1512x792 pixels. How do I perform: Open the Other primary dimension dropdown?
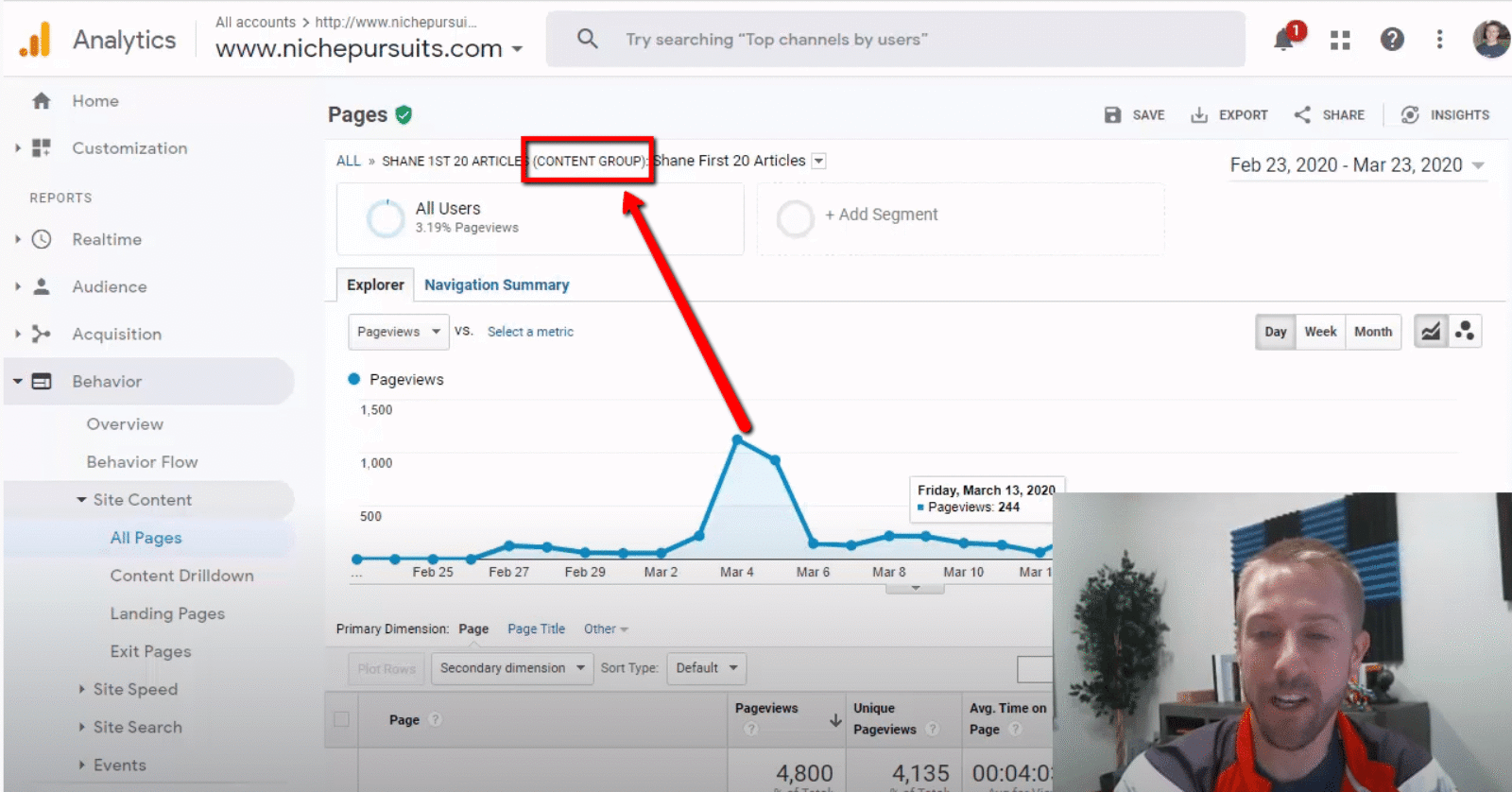(606, 629)
